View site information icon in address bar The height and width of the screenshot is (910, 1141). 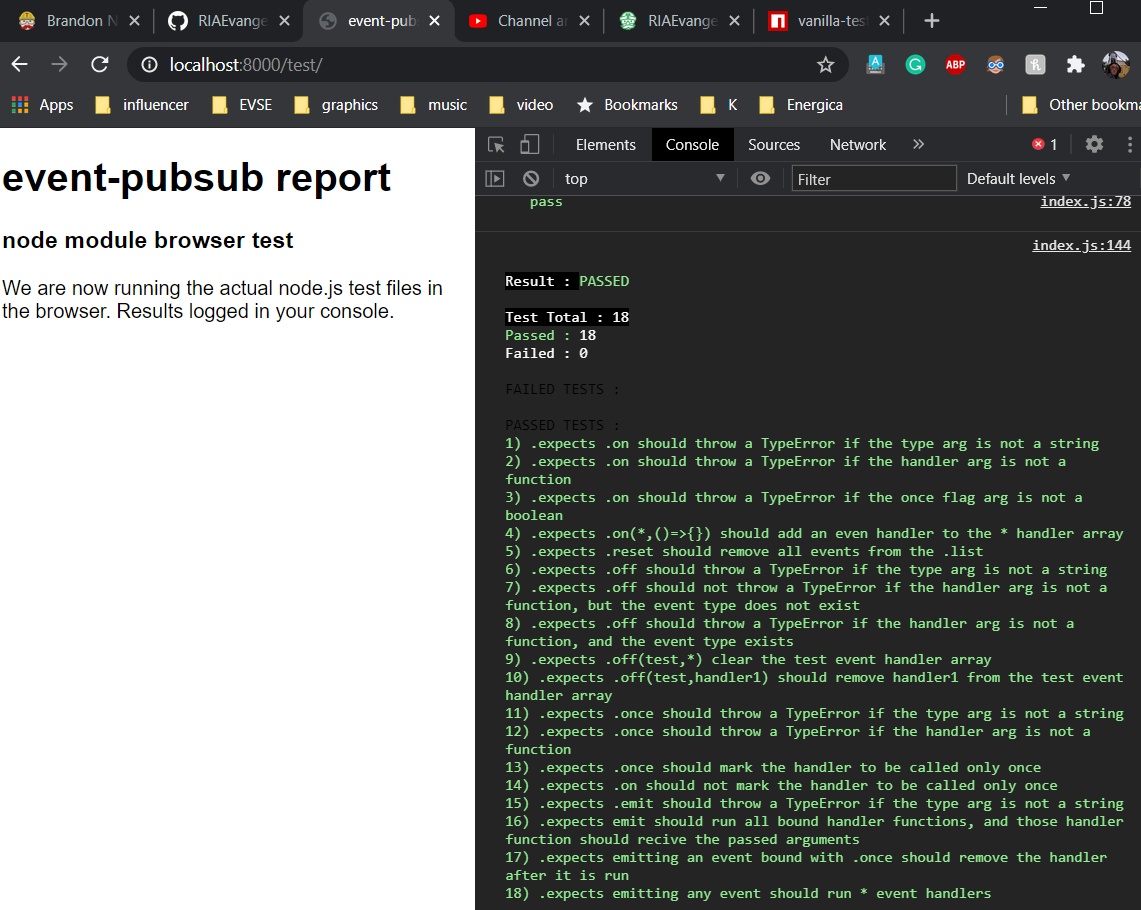tap(149, 65)
